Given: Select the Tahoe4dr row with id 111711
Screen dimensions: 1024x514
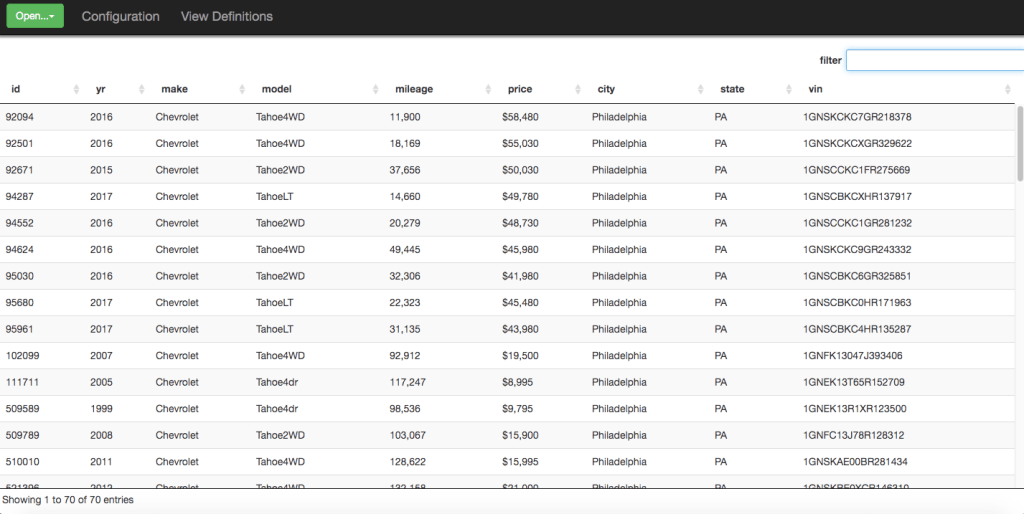Looking at the screenshot, I should pyautogui.click(x=19, y=382).
